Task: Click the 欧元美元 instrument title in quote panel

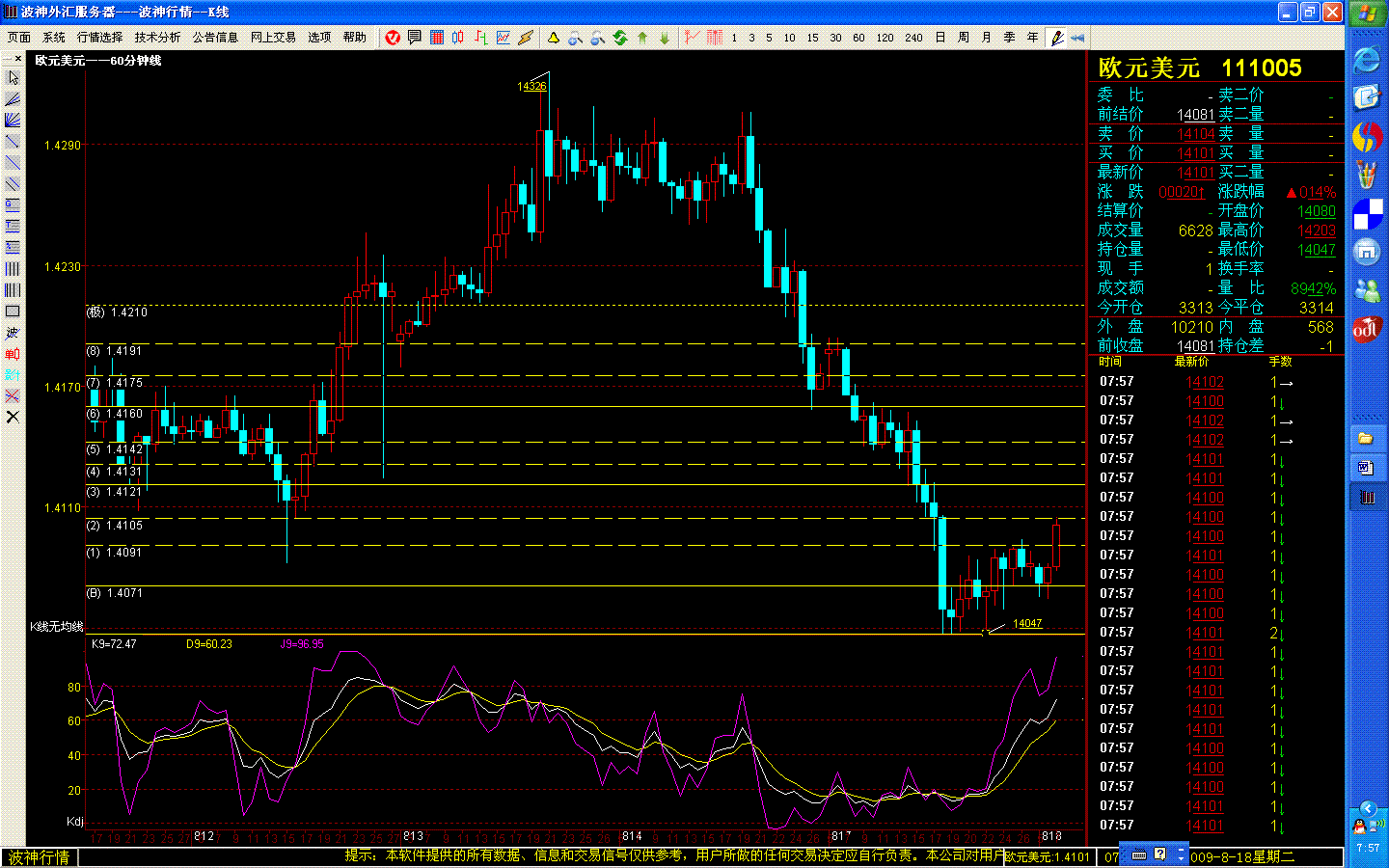Action: 1149,68
